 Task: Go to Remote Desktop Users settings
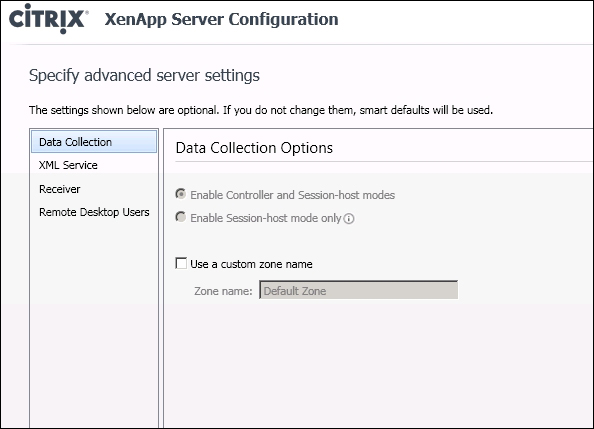(x=94, y=212)
